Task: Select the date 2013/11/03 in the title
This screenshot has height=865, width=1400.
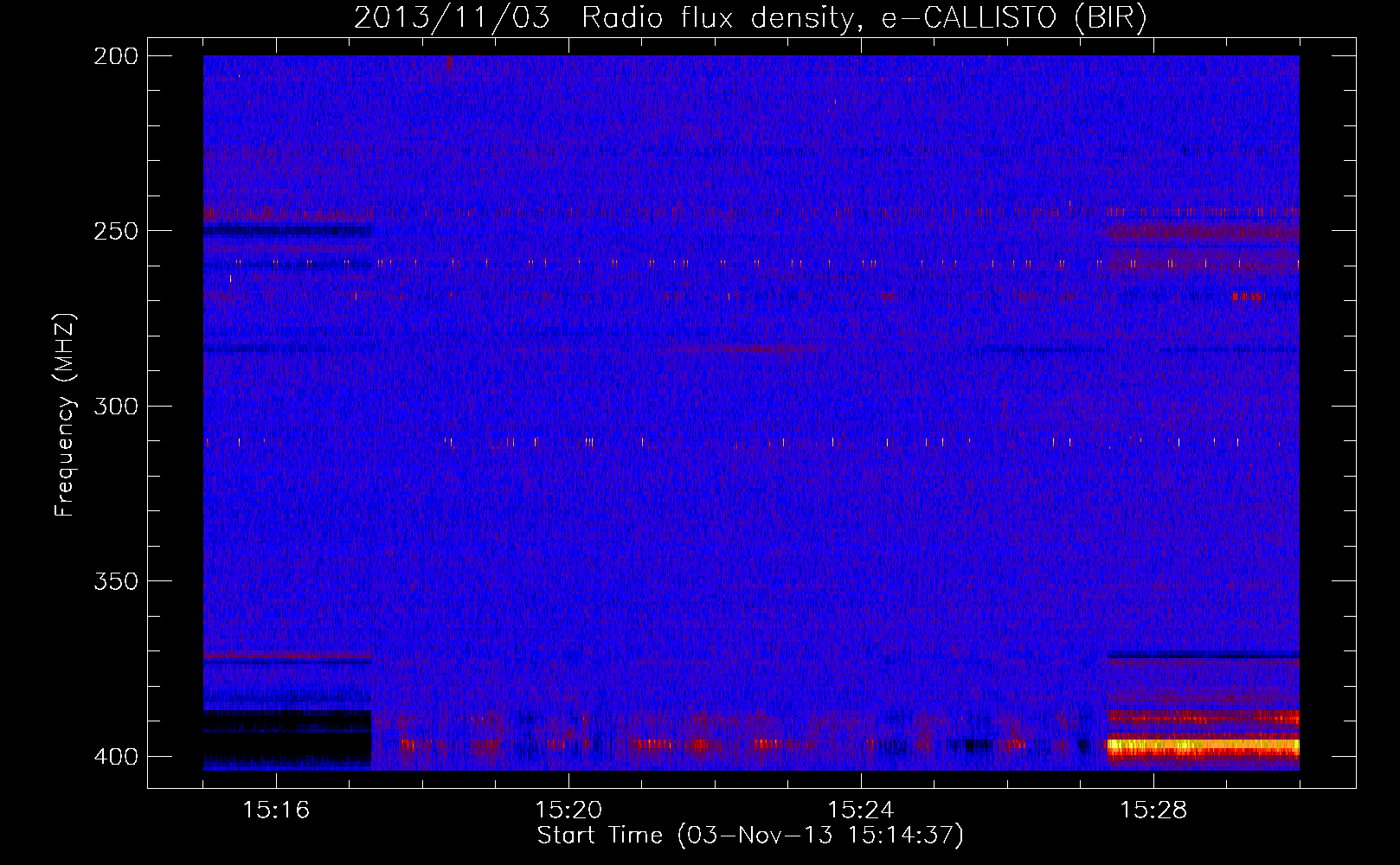Action: [452, 18]
